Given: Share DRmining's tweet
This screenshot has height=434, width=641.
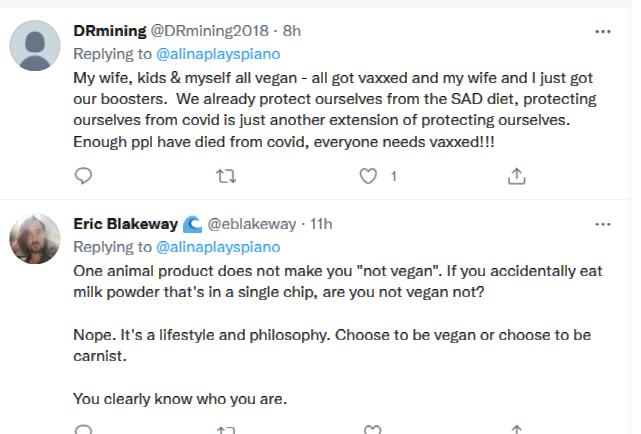Looking at the screenshot, I should [x=516, y=176].
